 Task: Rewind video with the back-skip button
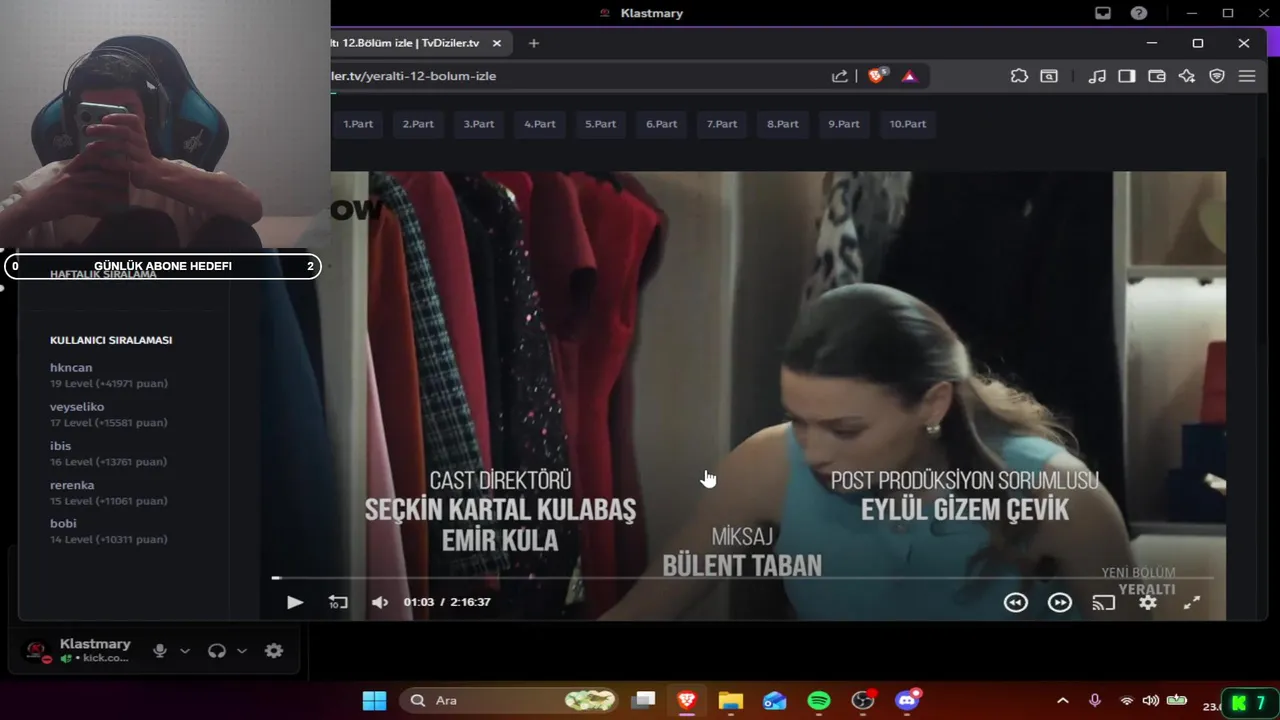1016,602
